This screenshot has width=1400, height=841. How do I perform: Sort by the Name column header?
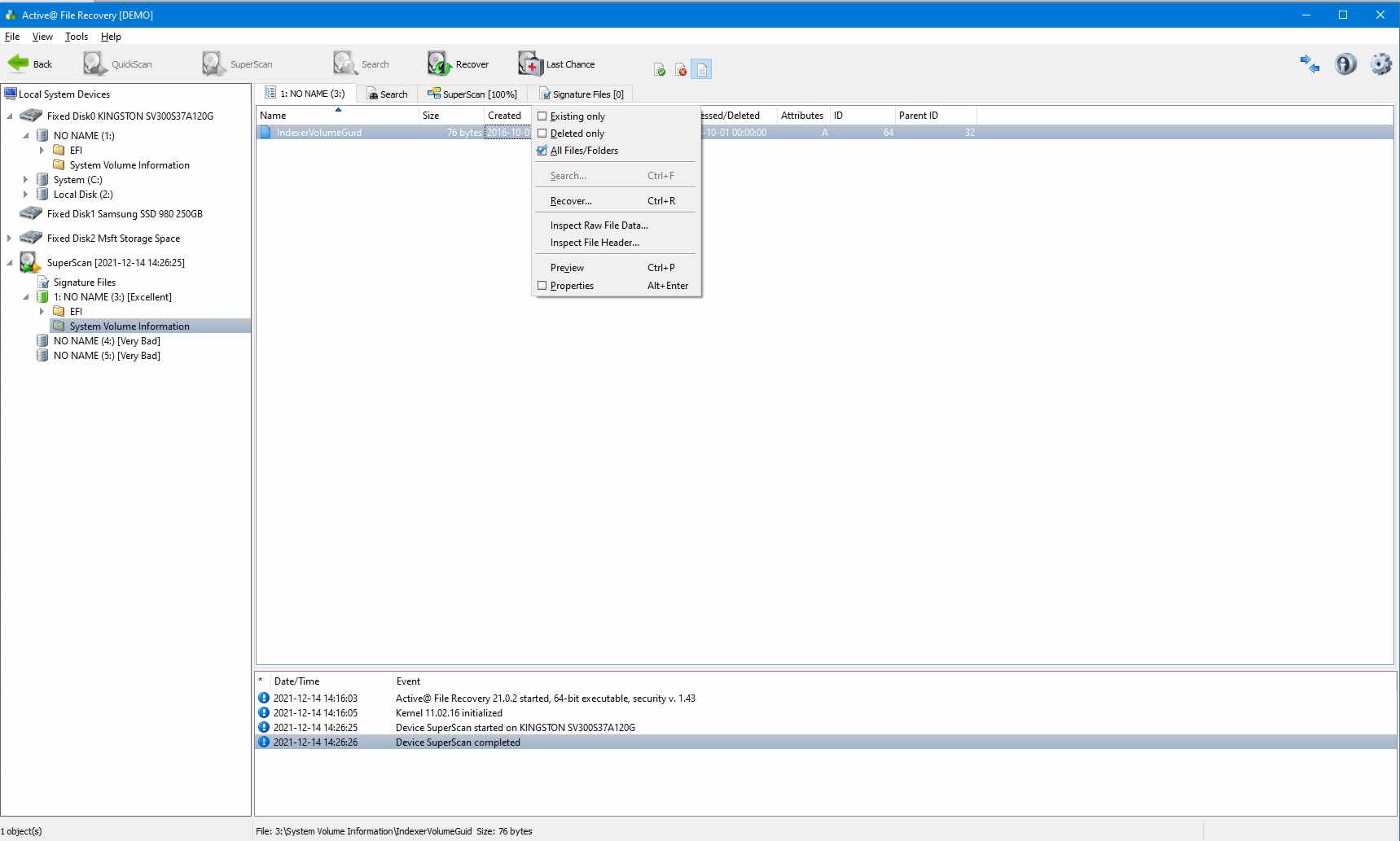(x=337, y=116)
